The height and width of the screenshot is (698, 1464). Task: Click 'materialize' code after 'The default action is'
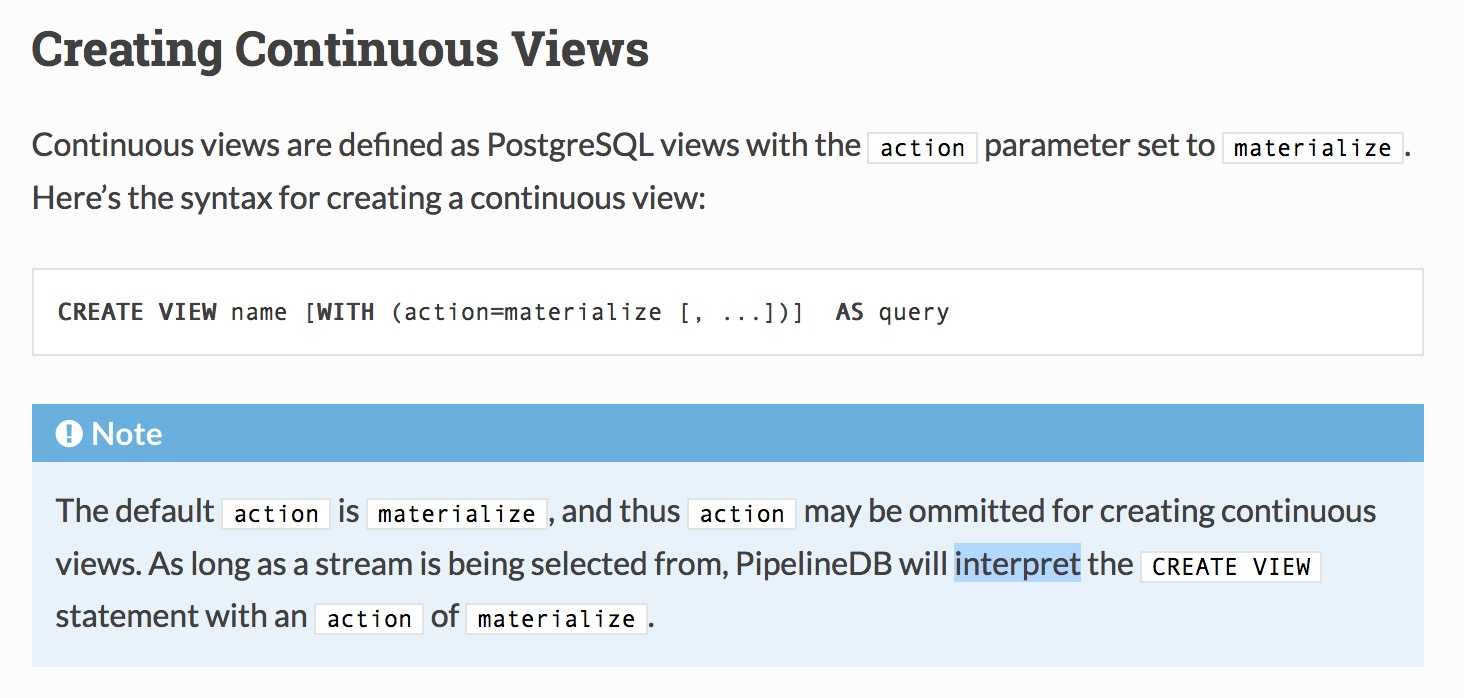click(457, 514)
